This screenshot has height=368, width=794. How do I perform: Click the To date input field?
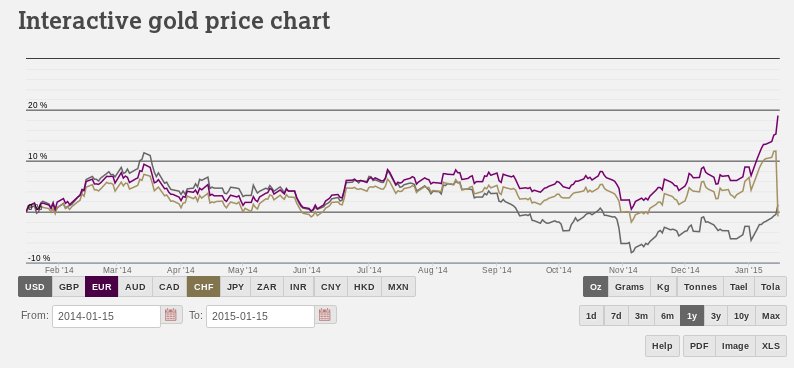pos(260,316)
